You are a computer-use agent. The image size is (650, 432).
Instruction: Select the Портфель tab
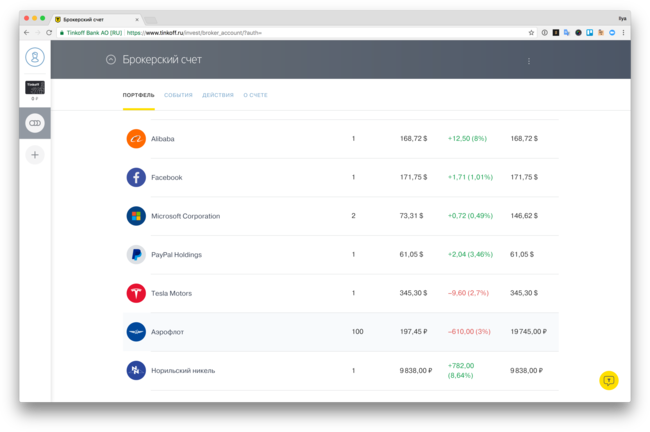[x=138, y=95]
